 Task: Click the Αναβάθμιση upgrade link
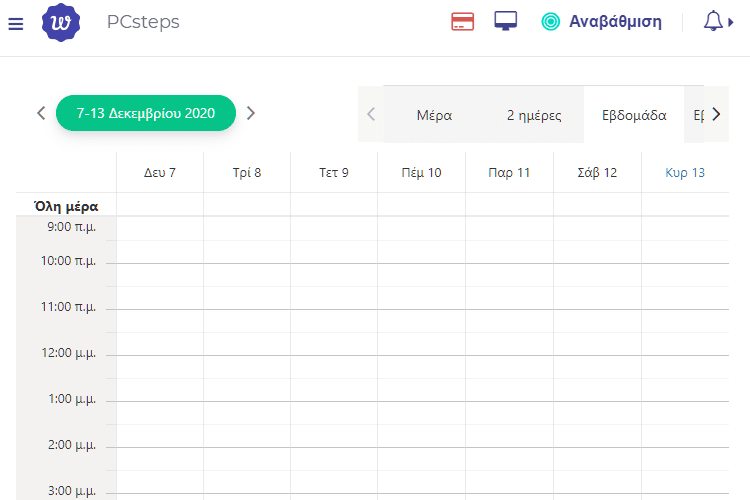(x=615, y=22)
